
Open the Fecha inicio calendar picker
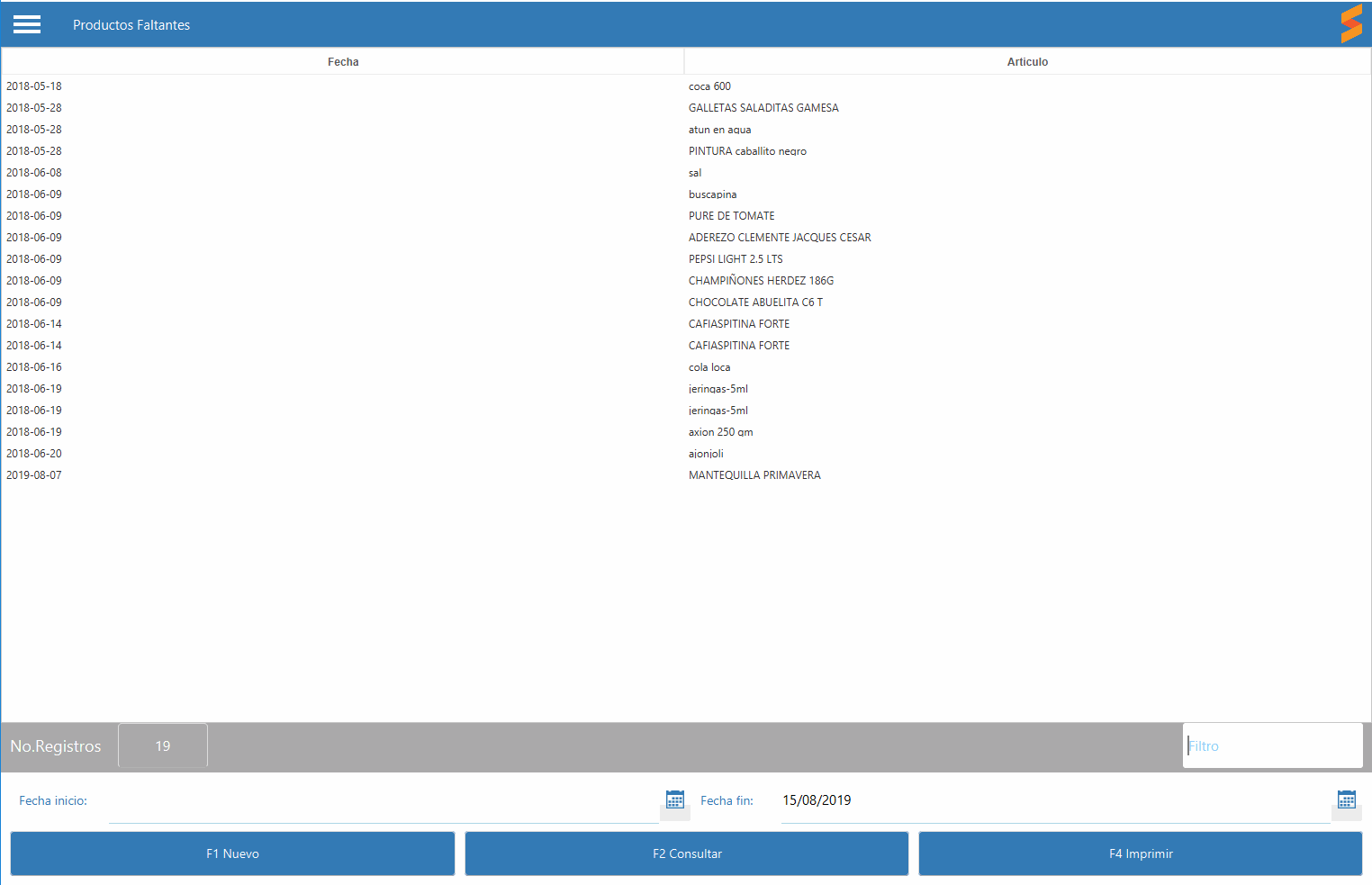(x=674, y=799)
